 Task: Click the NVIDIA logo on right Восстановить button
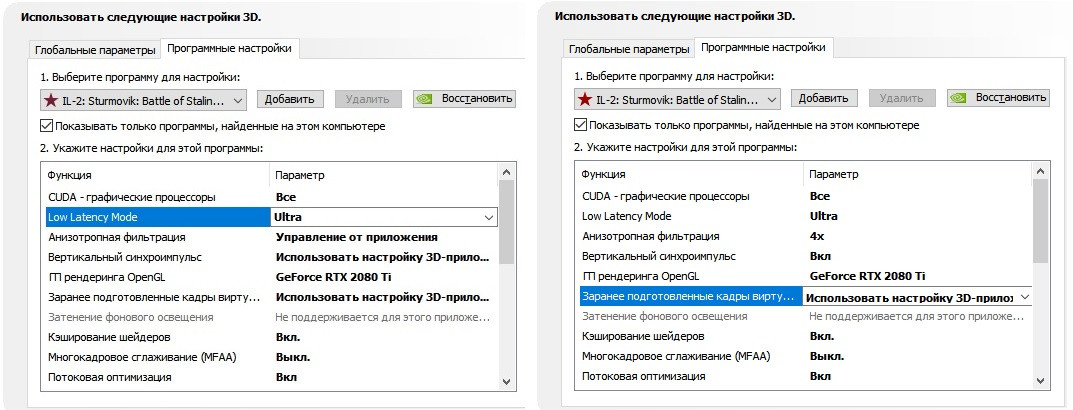click(959, 98)
